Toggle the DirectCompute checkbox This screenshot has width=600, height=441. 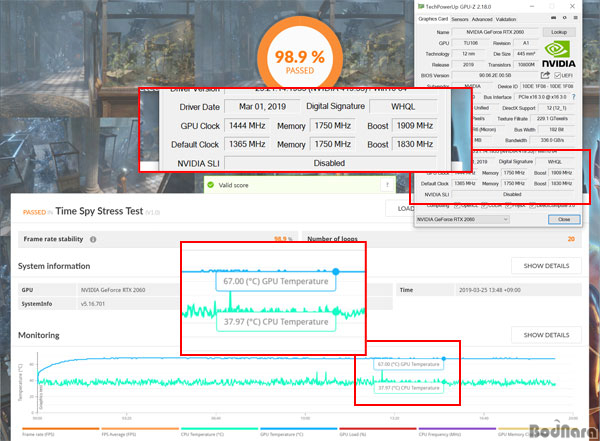pyautogui.click(x=532, y=206)
